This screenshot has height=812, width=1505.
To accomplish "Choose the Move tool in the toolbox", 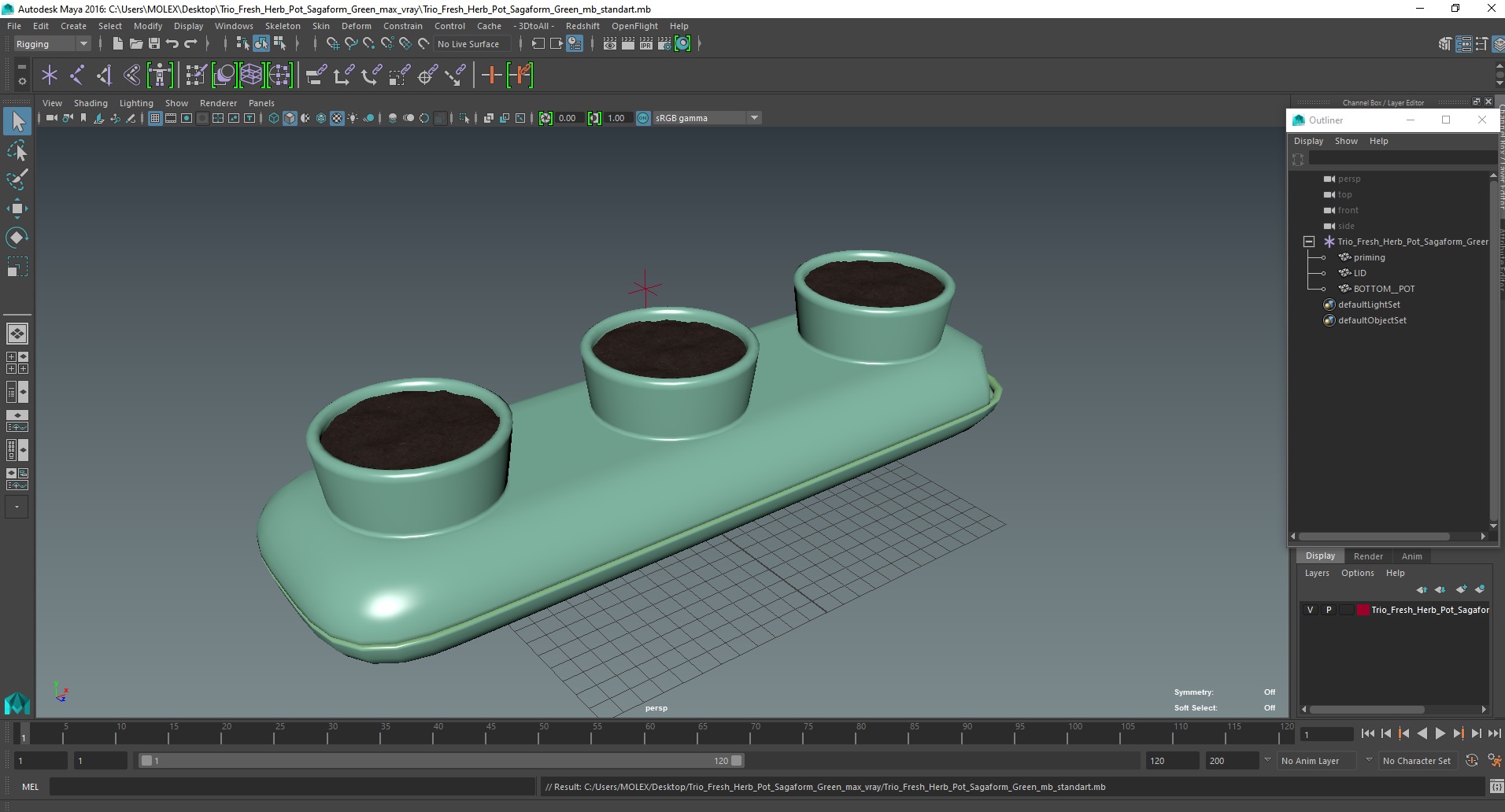I will 17,209.
